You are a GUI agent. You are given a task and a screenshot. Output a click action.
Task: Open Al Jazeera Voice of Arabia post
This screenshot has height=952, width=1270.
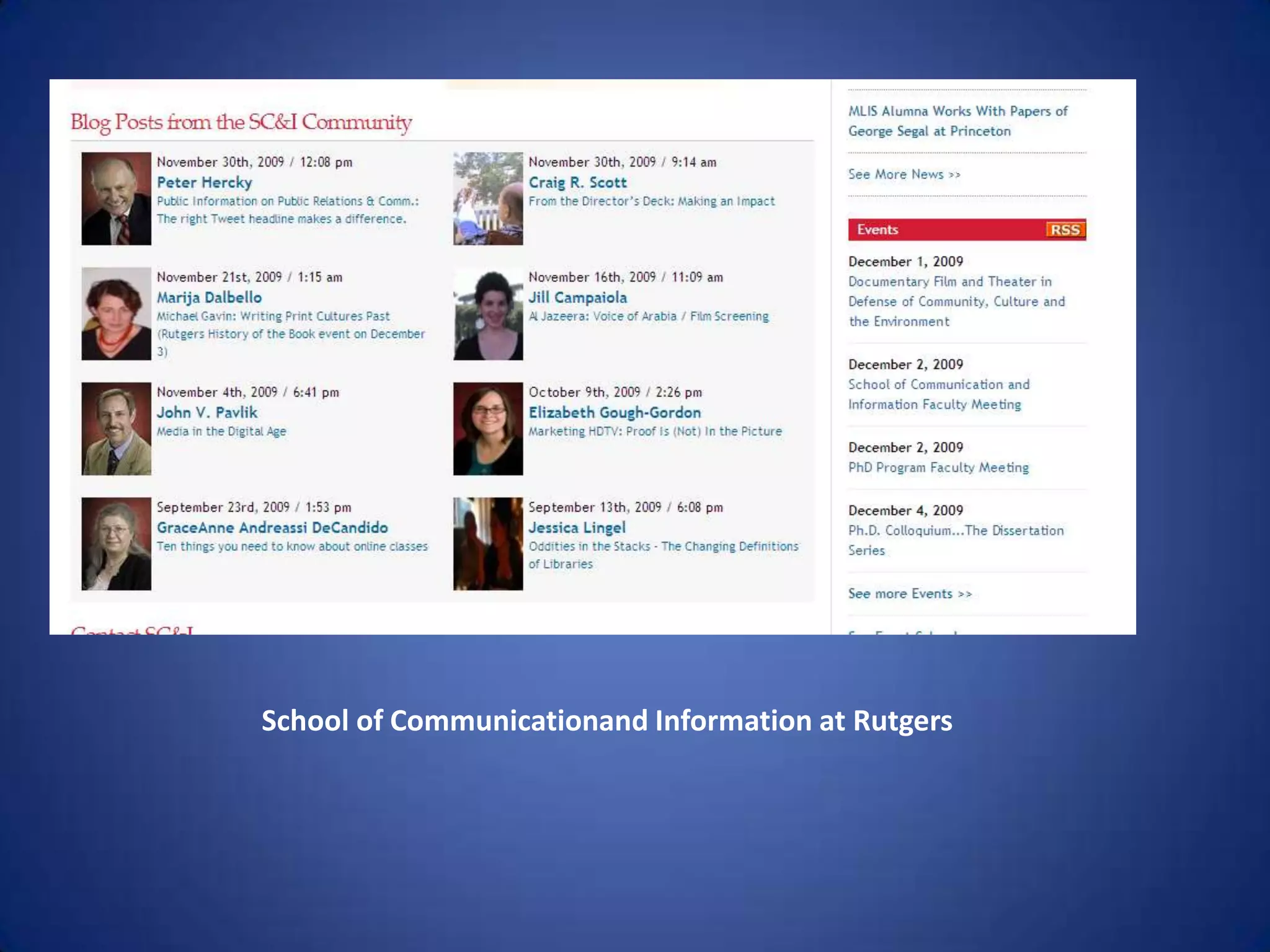point(649,317)
